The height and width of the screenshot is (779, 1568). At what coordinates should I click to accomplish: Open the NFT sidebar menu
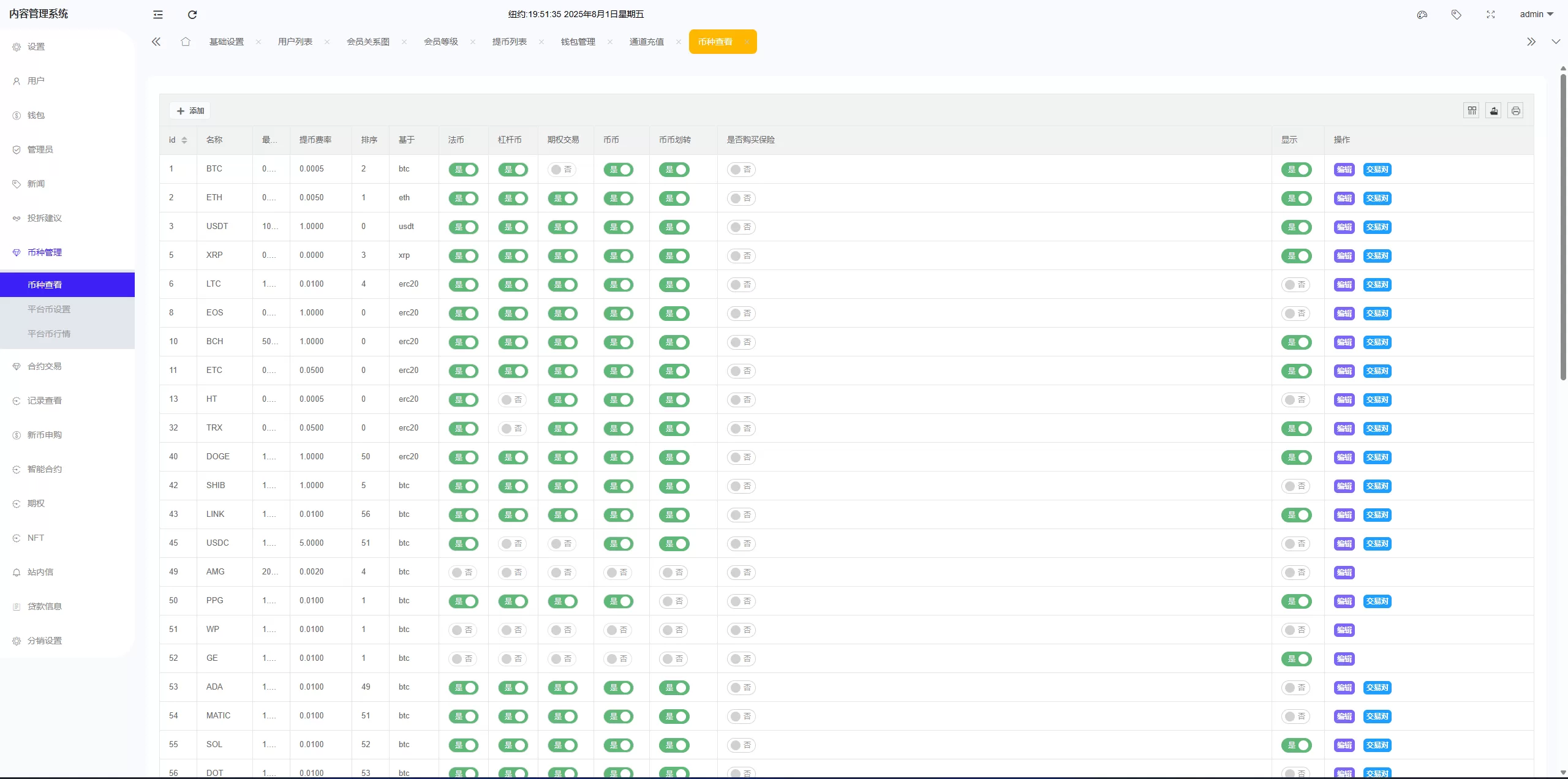67,538
